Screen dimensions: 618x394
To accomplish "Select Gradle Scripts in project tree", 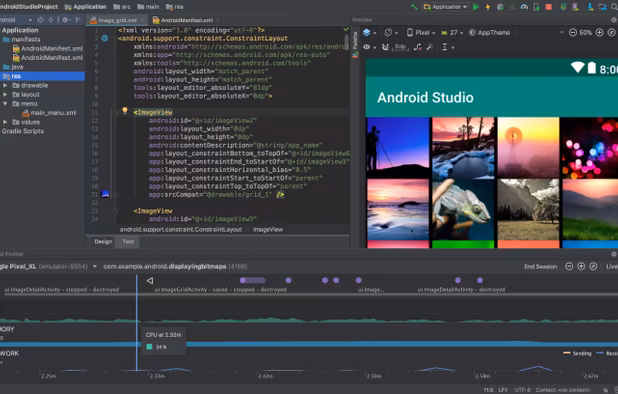I will click(23, 131).
